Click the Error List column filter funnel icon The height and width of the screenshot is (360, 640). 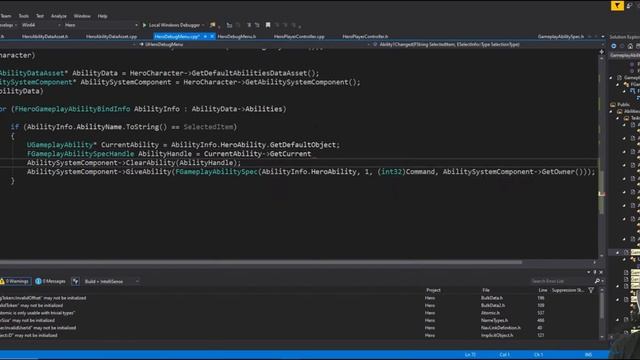[x=591, y=290]
